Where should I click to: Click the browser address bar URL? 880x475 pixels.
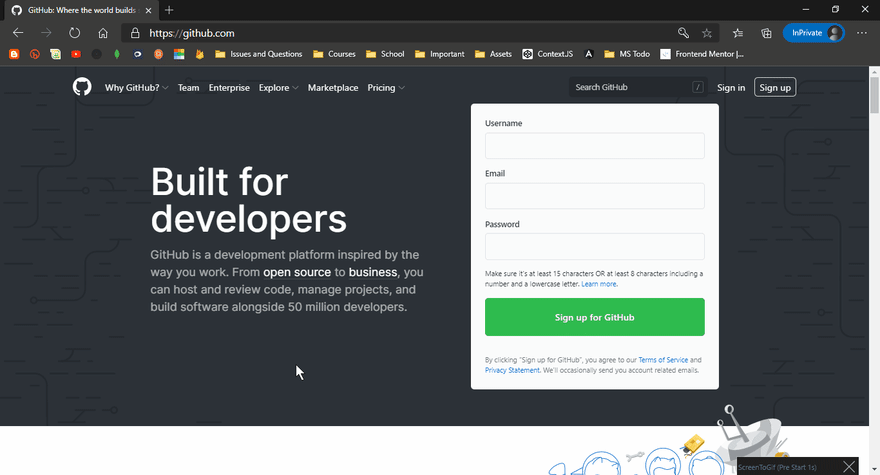[x=191, y=33]
